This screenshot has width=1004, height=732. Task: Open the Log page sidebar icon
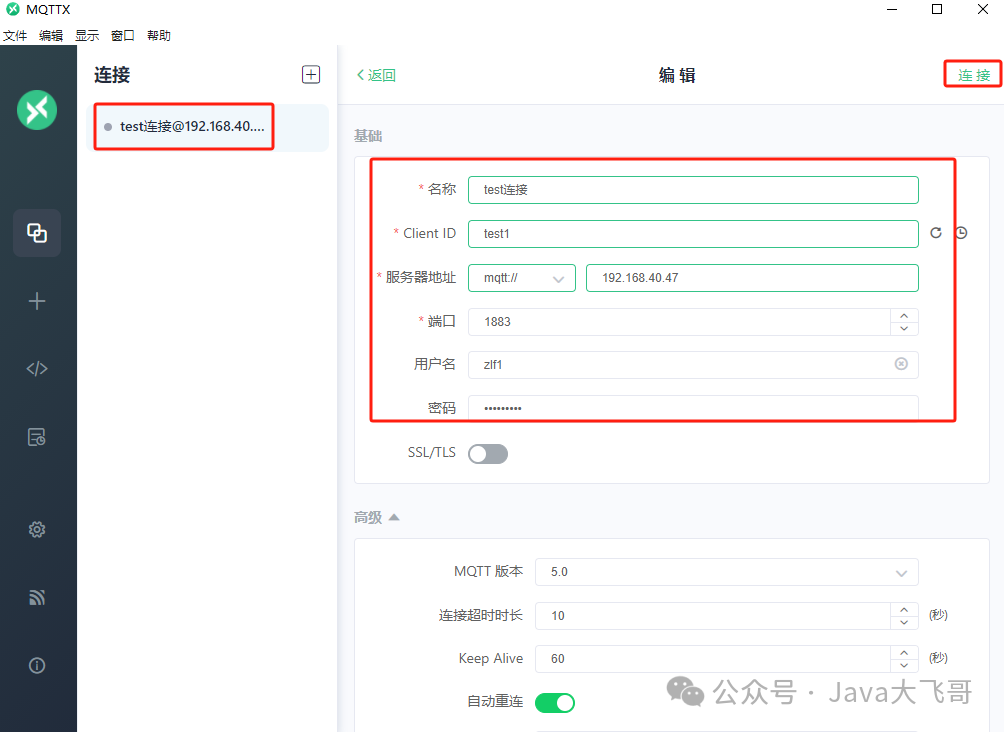click(37, 437)
